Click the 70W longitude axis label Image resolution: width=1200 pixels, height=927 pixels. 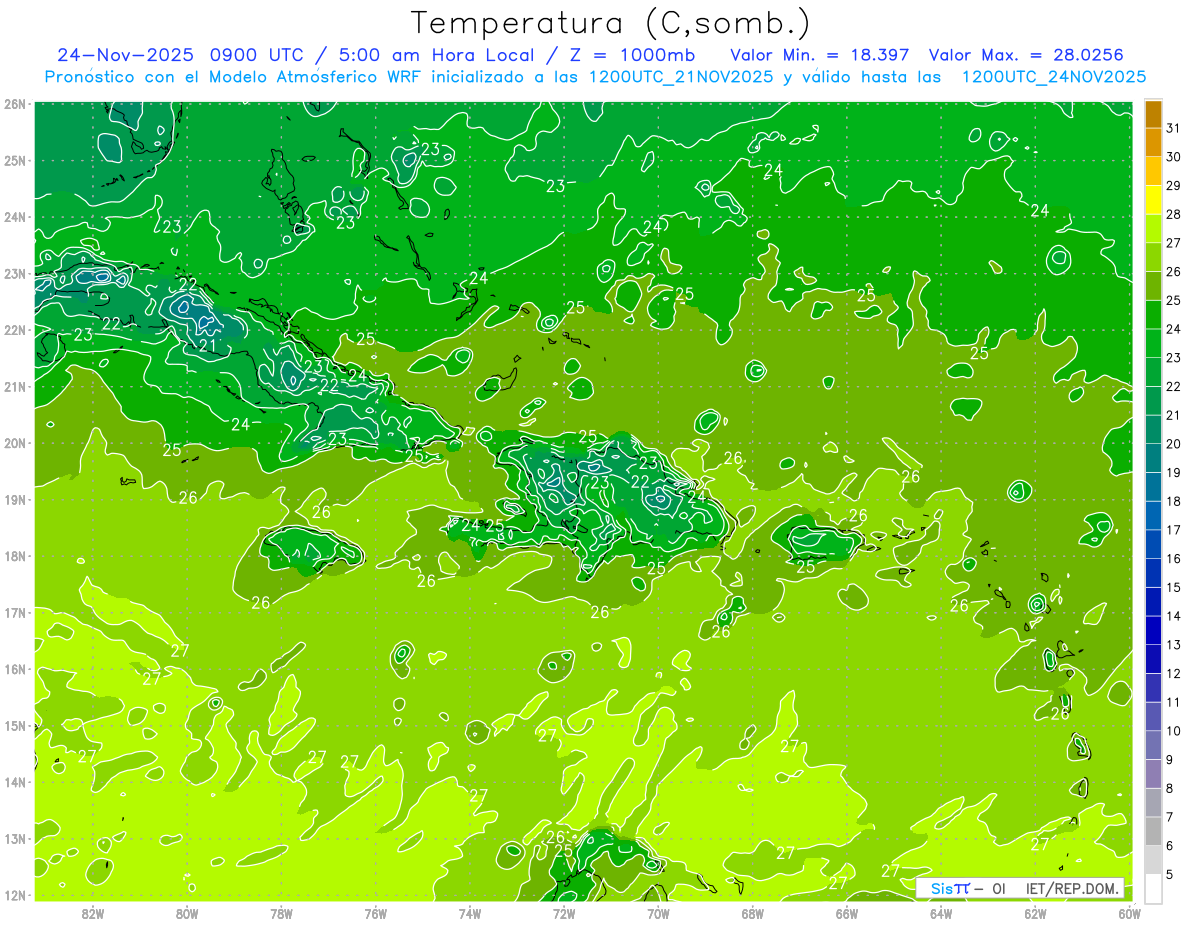658,913
